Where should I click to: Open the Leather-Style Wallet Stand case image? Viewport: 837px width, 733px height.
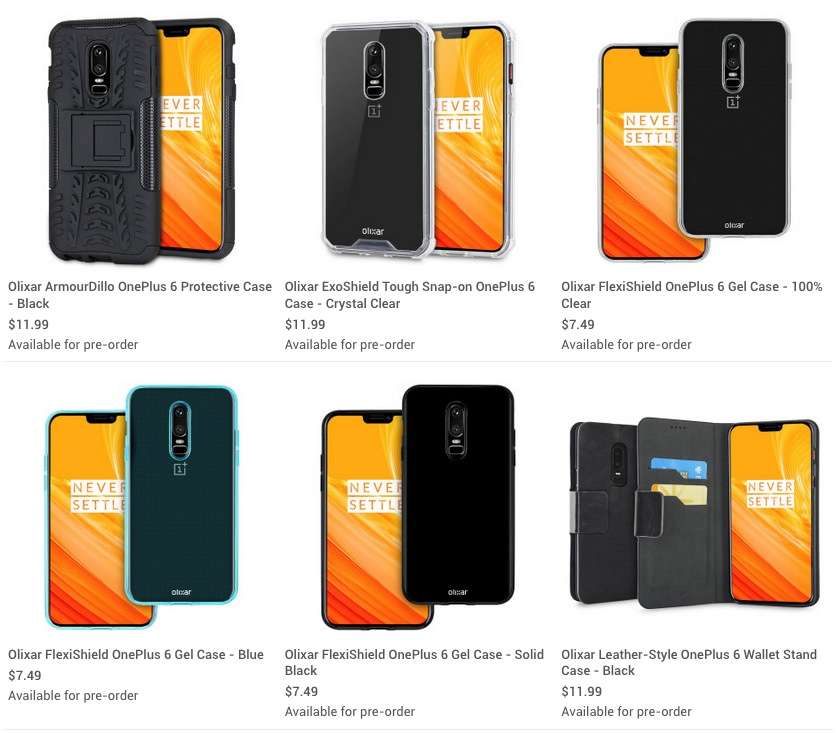click(694, 514)
